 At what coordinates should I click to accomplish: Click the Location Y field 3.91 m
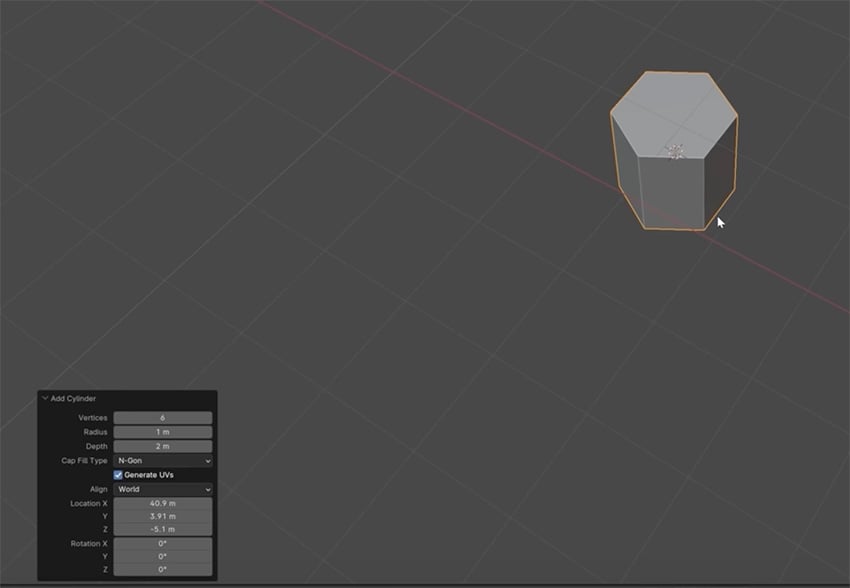pyautogui.click(x=163, y=516)
